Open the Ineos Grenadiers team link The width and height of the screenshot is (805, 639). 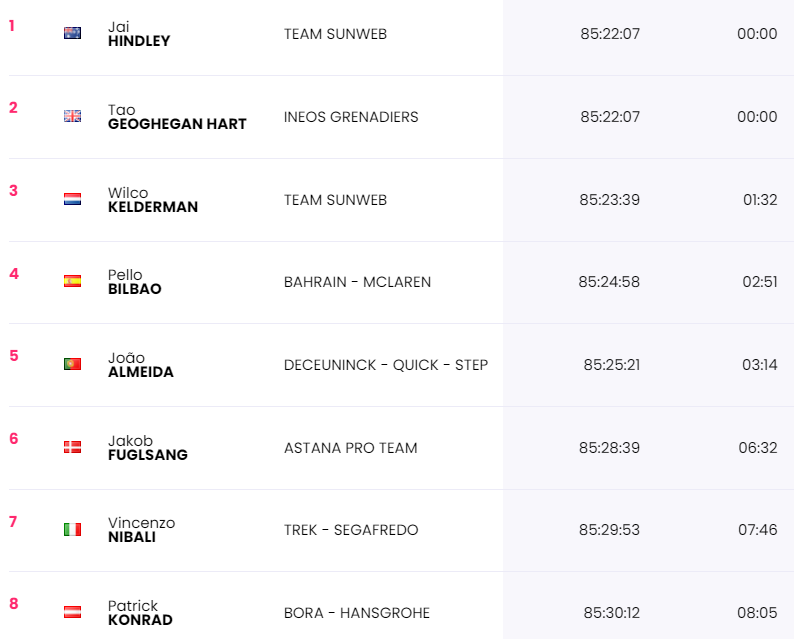(x=351, y=117)
